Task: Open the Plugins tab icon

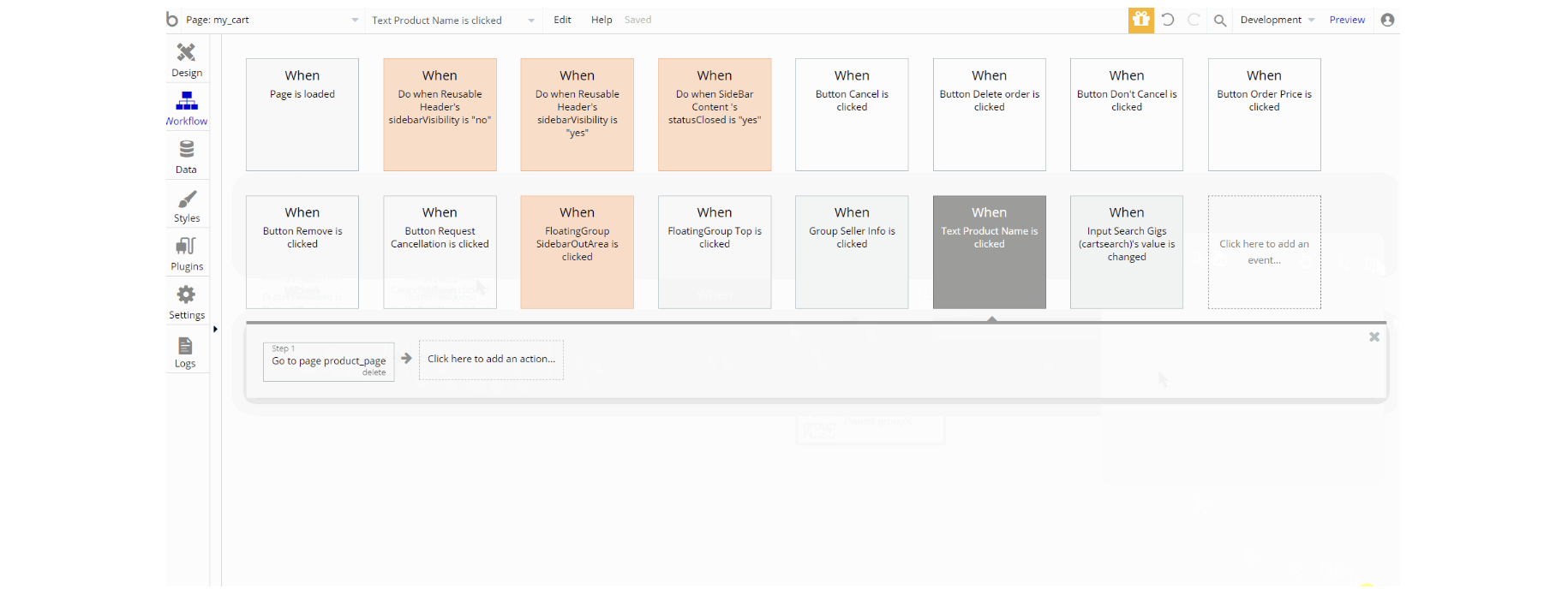Action: click(x=186, y=247)
